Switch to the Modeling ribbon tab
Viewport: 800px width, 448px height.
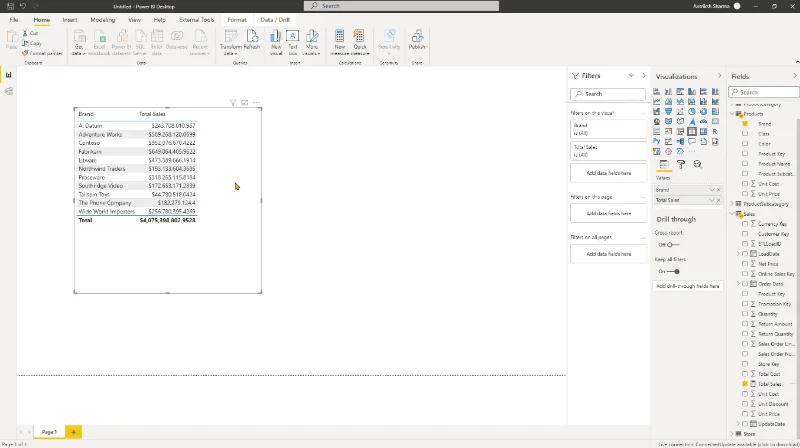pos(103,20)
